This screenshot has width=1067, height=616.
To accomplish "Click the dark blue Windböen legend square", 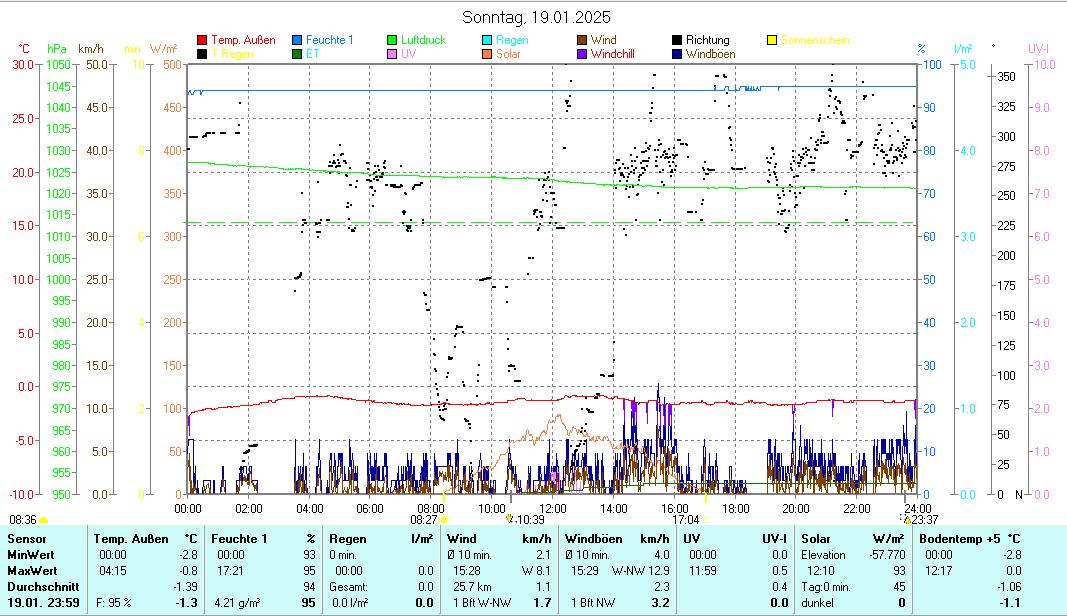I will (677, 54).
